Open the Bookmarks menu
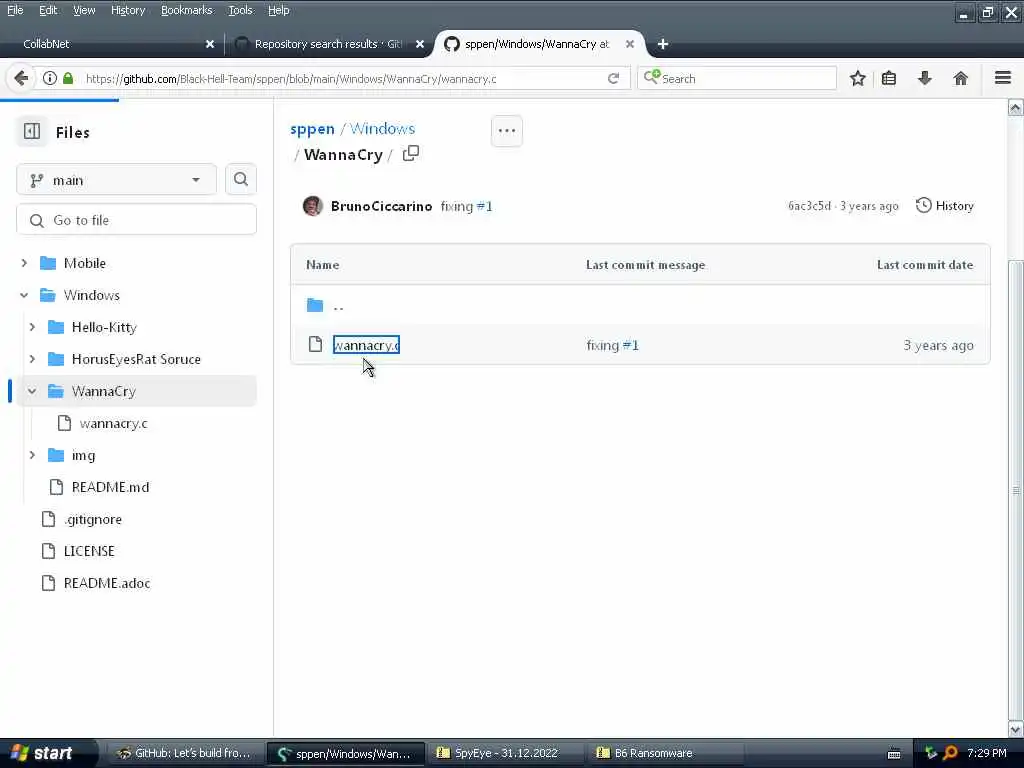Viewport: 1024px width, 768px height. pyautogui.click(x=186, y=10)
